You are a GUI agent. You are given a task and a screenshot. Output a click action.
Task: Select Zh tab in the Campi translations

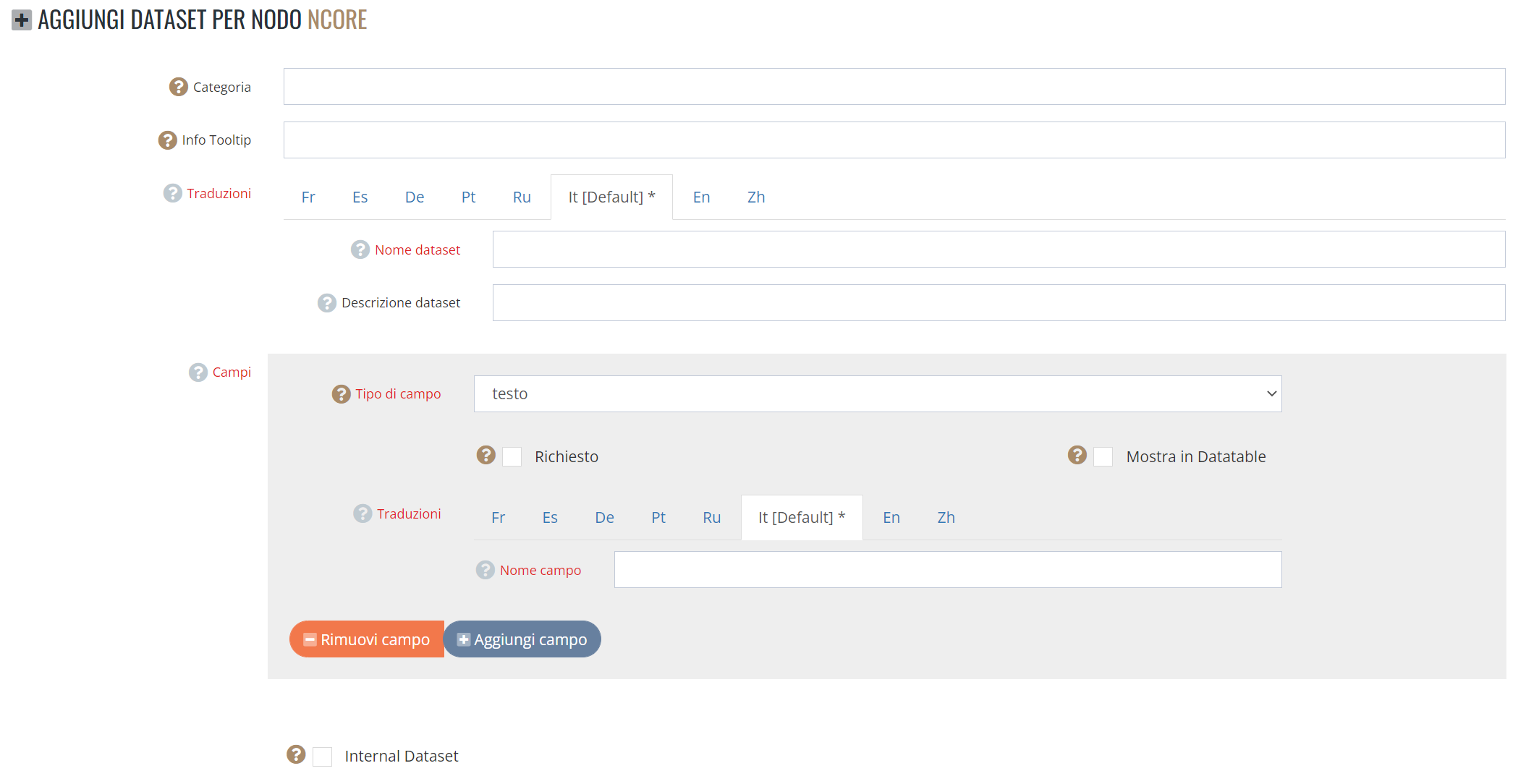point(946,518)
